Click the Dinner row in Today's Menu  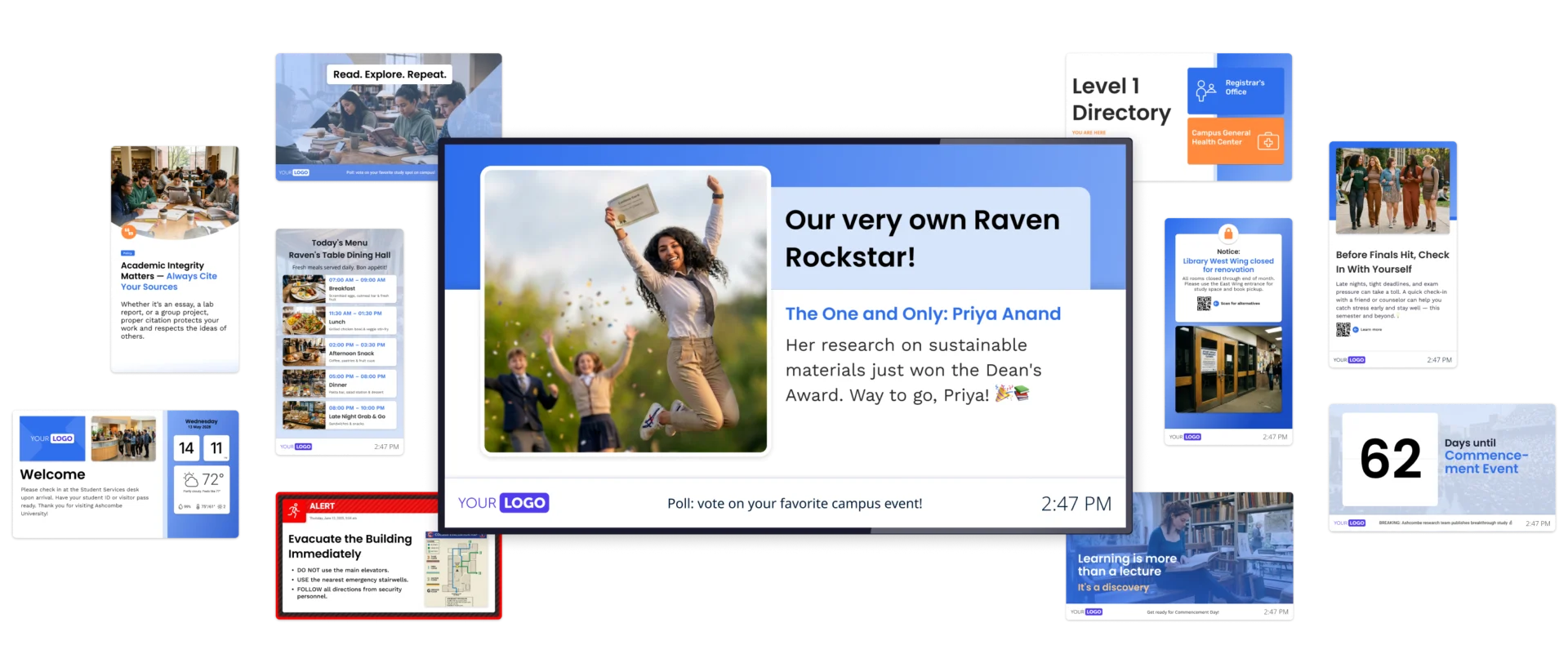coord(340,384)
